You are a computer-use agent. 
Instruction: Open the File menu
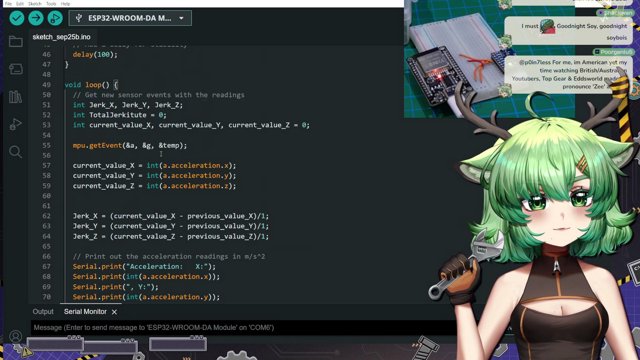click(x=8, y=4)
